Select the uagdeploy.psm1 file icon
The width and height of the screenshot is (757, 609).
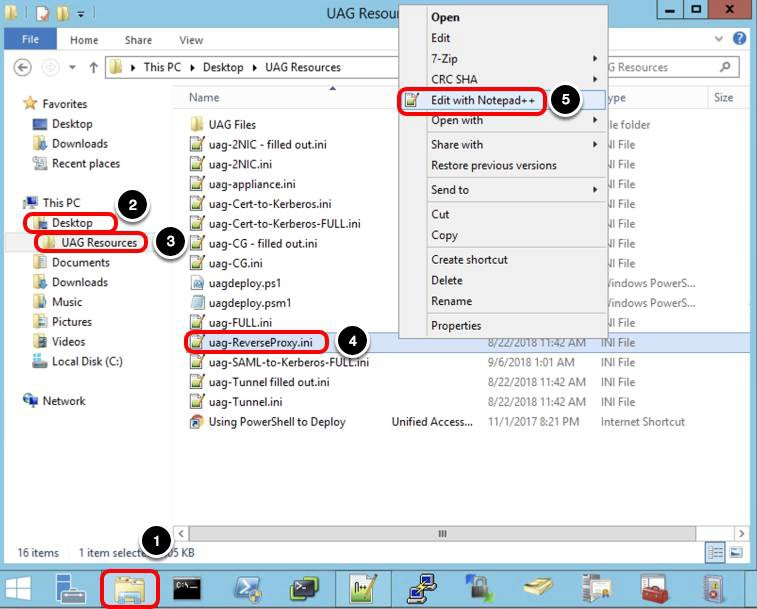click(x=197, y=303)
